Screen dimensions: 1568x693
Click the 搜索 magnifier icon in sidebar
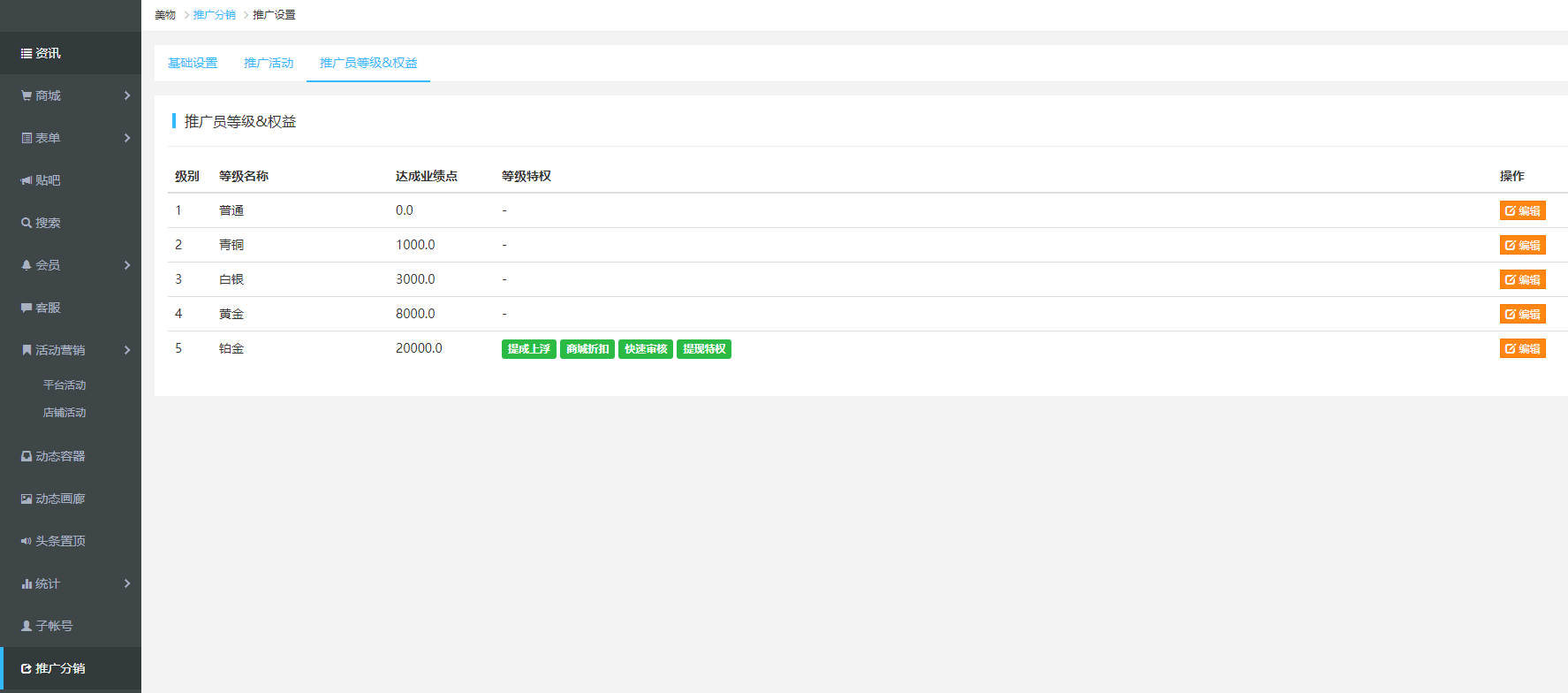27,223
